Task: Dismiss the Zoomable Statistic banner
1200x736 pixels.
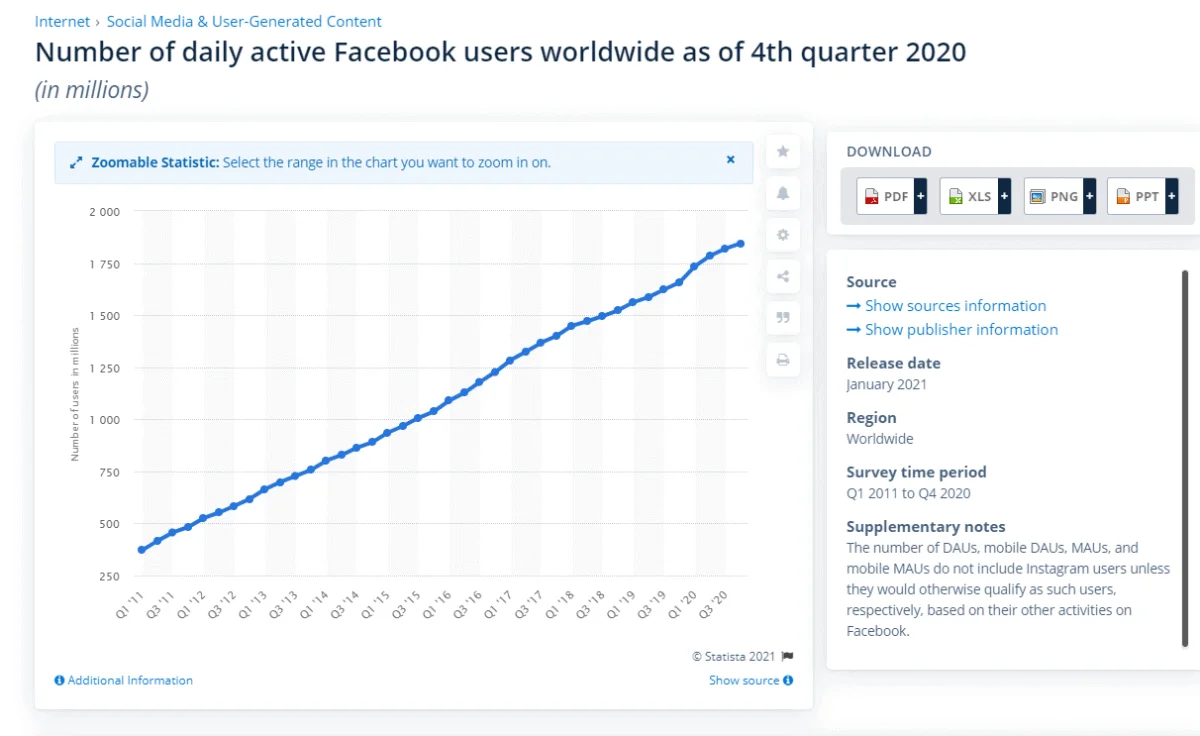Action: pyautogui.click(x=731, y=160)
